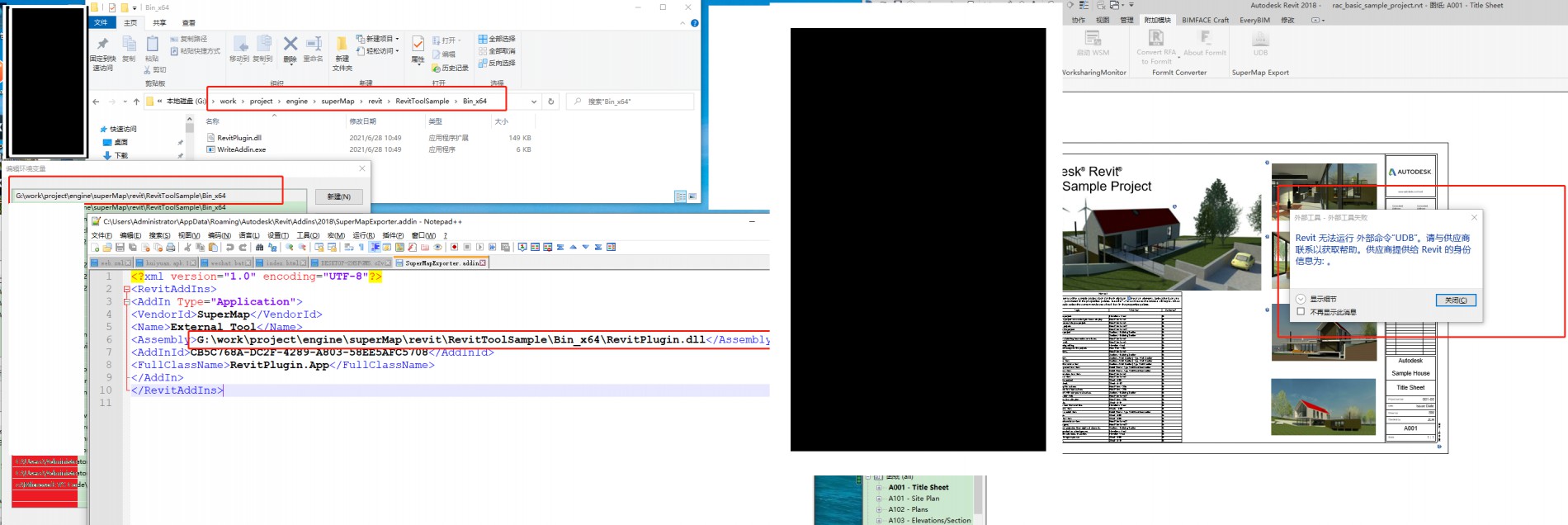Collapse the Explorer ribbon with the chevron

682,23
